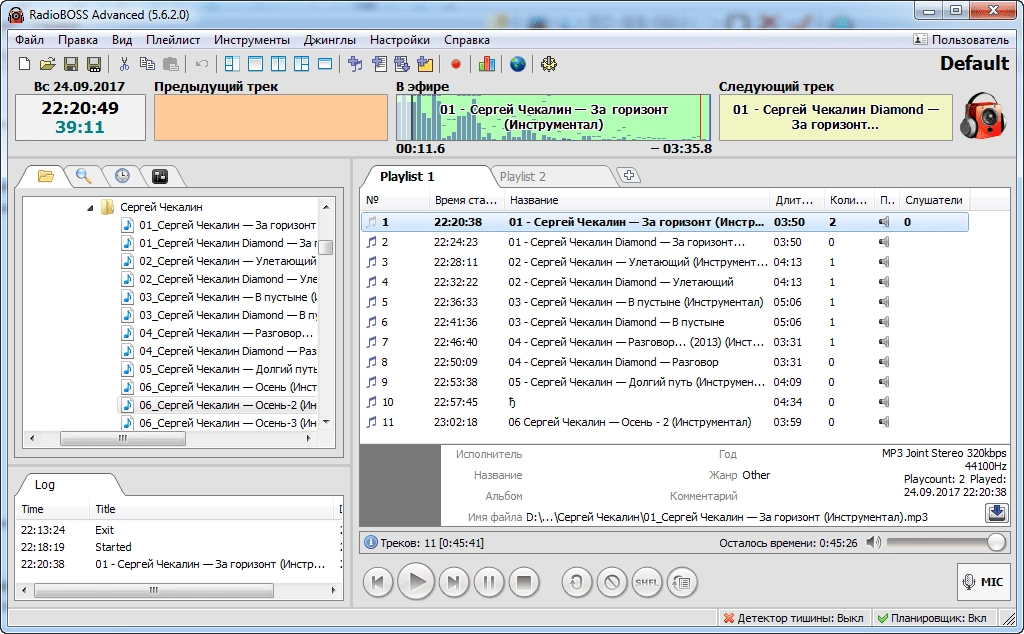Open the Инструменты menu
1024x634 pixels.
251,40
